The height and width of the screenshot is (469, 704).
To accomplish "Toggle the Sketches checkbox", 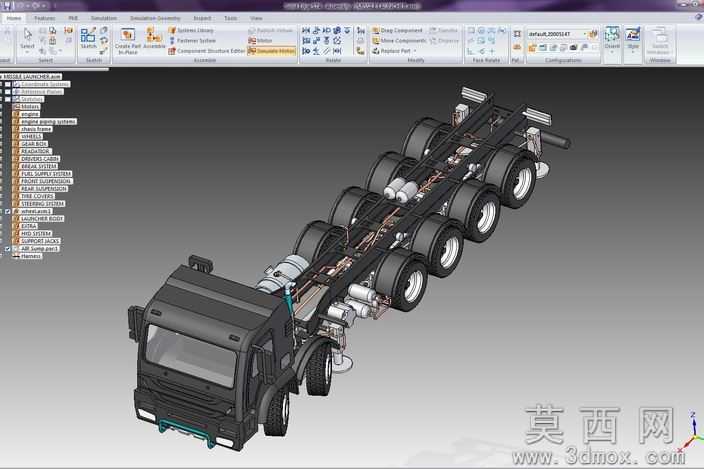I will point(8,99).
